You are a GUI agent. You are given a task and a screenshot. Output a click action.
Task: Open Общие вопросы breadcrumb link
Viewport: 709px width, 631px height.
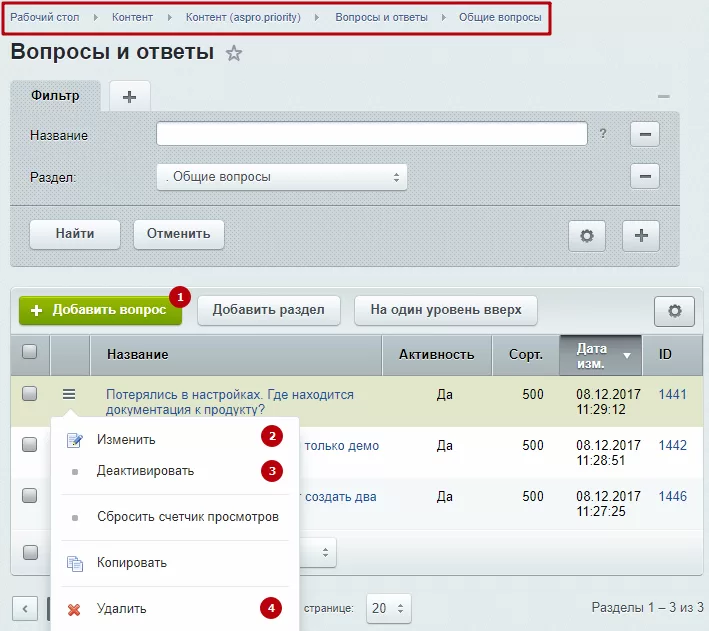pyautogui.click(x=500, y=17)
